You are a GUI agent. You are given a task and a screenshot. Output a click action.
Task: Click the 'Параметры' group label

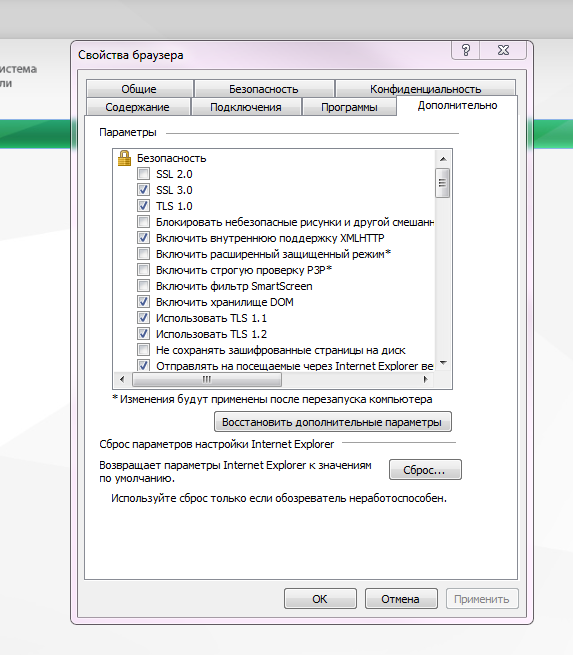tap(128, 132)
